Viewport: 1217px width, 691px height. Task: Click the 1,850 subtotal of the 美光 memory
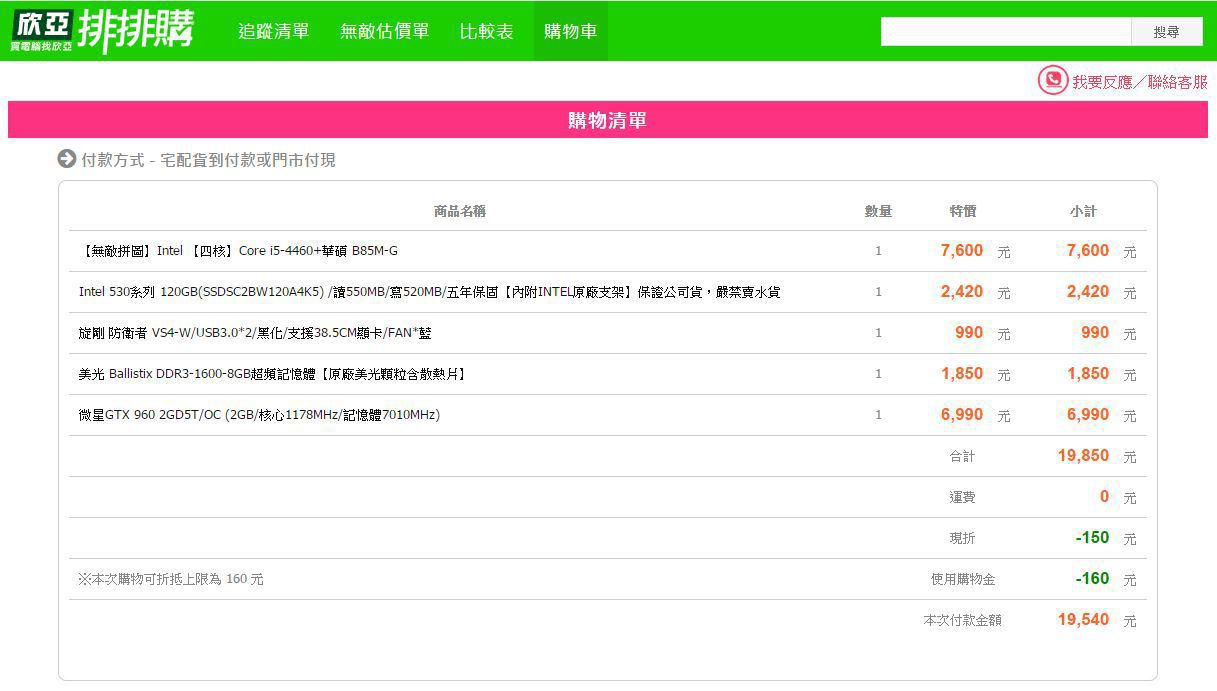click(x=1088, y=374)
